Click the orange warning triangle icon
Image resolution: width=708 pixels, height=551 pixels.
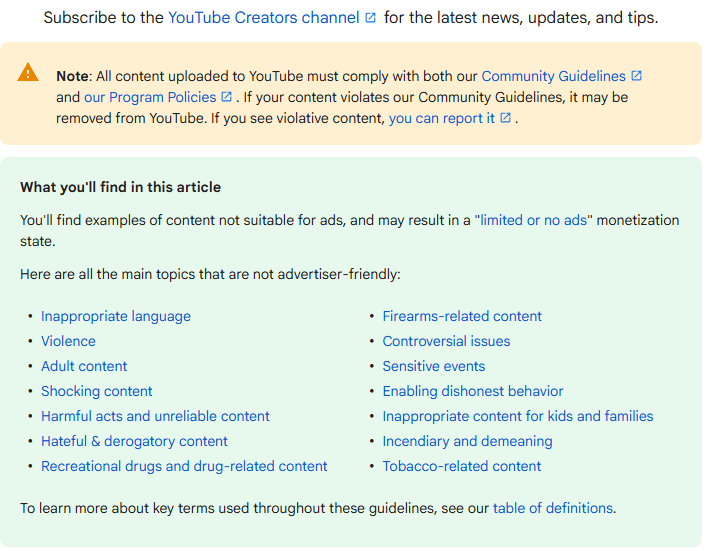click(x=29, y=73)
